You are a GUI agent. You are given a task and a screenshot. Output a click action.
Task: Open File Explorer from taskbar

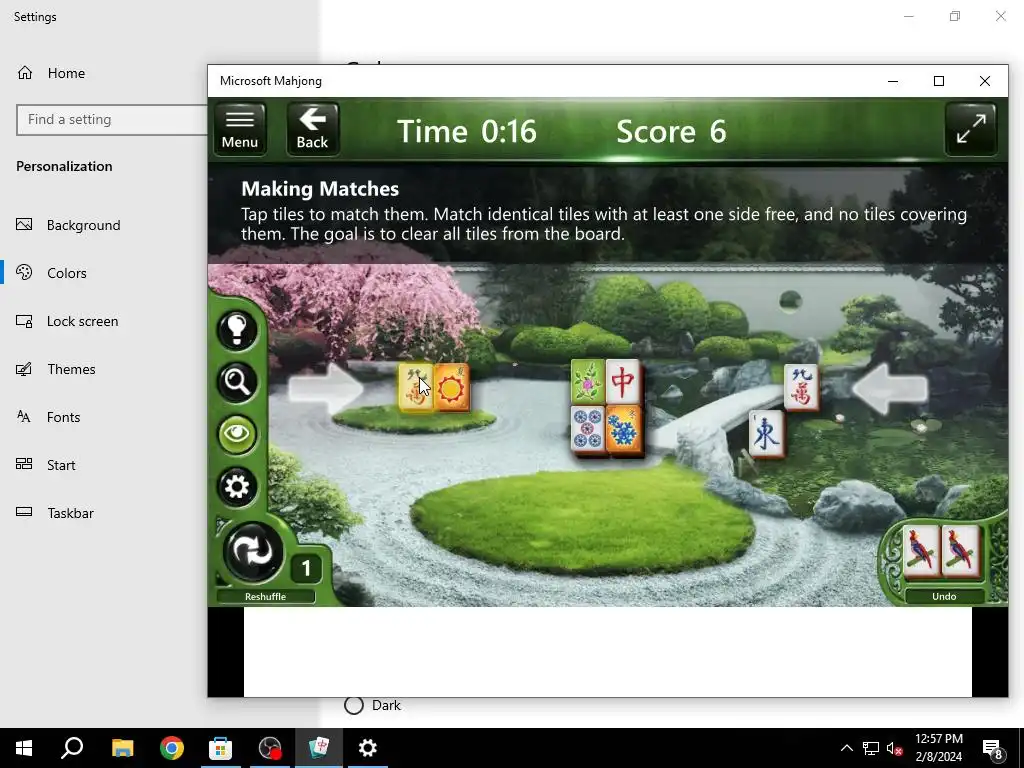pyautogui.click(x=122, y=748)
